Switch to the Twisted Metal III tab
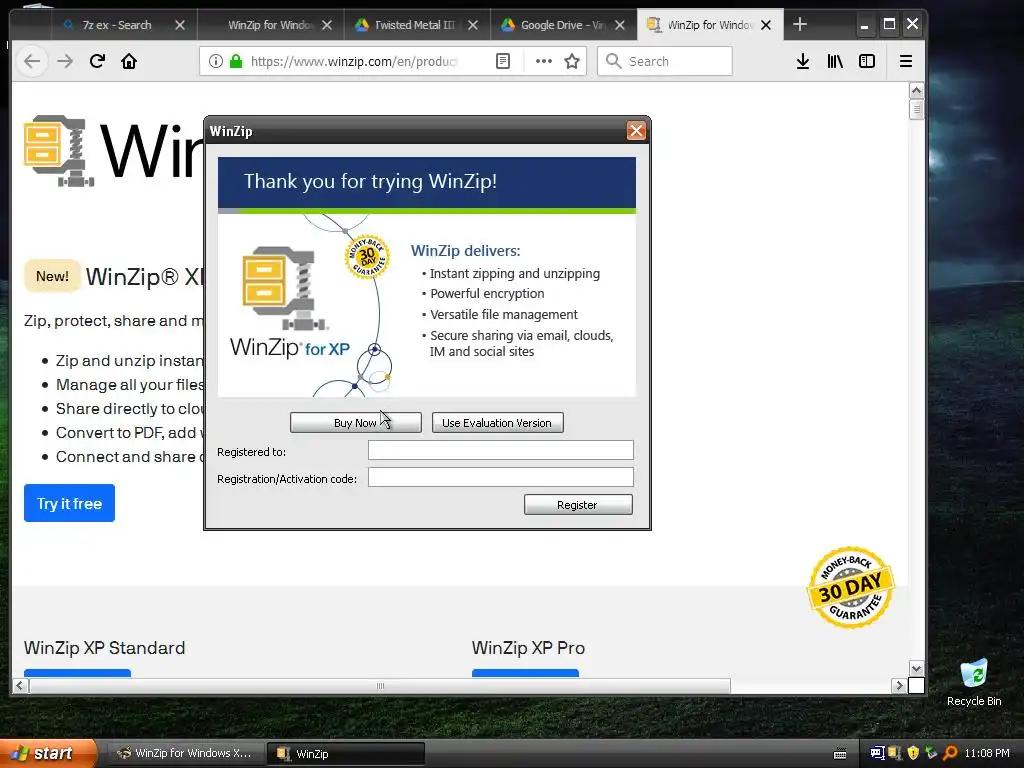The height and width of the screenshot is (768, 1024). (414, 25)
